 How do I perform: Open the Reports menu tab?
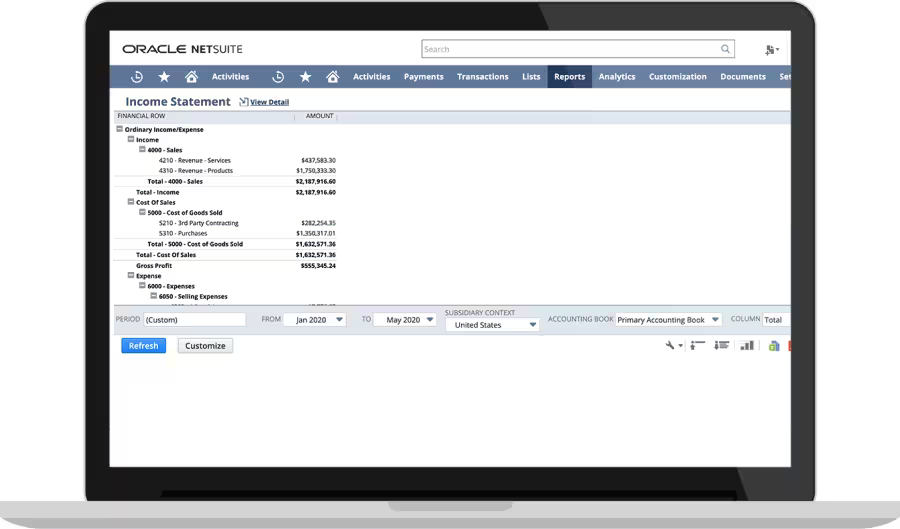point(569,77)
